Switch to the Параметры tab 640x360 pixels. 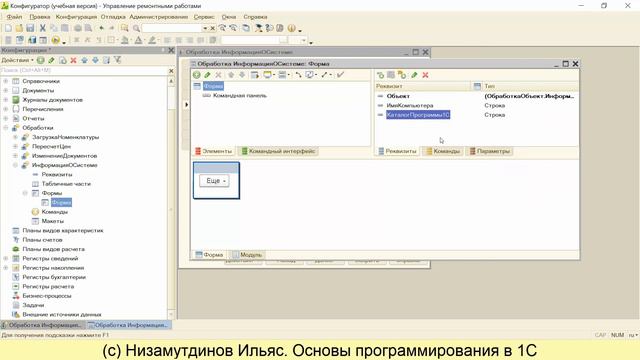[490, 151]
